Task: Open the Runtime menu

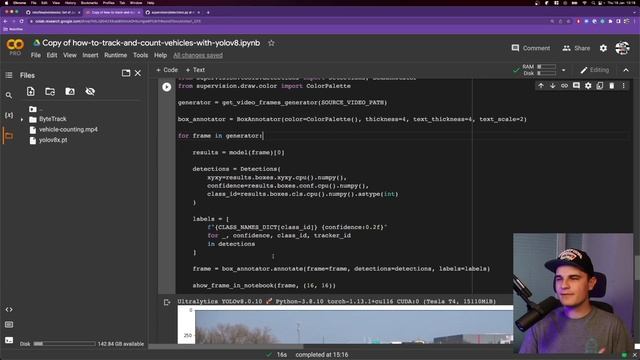Action: click(x=116, y=55)
